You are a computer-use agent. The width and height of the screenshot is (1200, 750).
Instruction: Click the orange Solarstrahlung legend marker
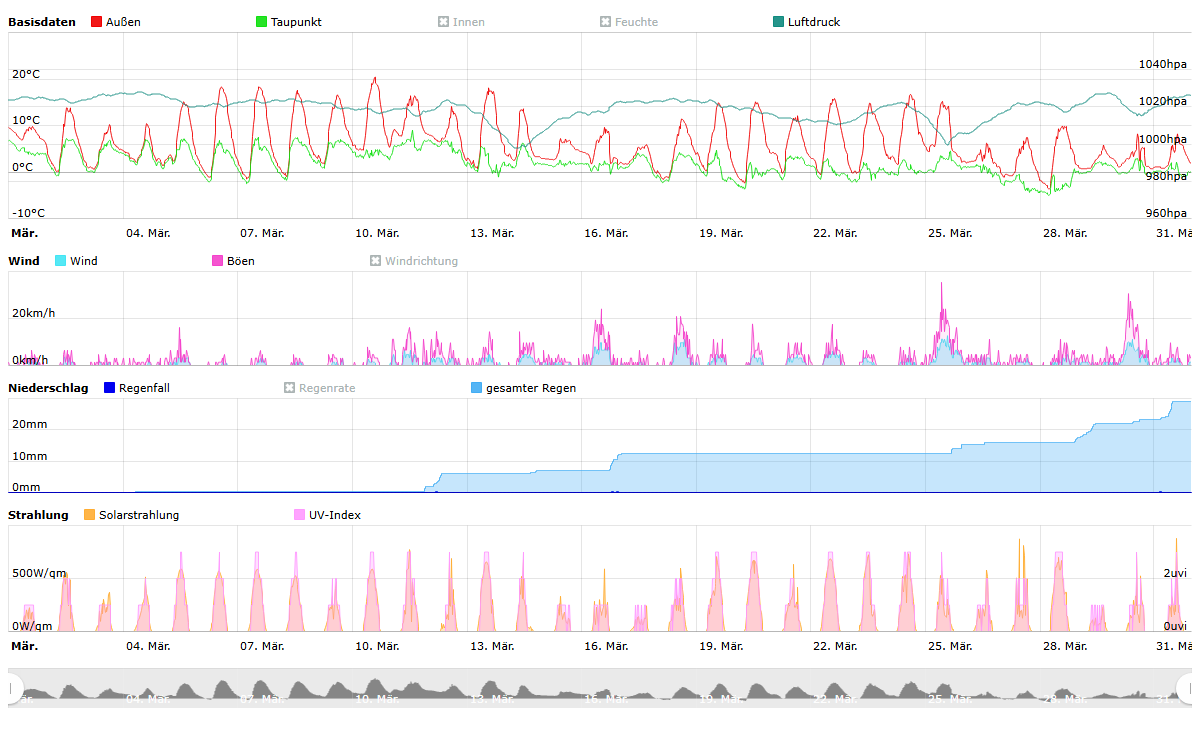90,515
